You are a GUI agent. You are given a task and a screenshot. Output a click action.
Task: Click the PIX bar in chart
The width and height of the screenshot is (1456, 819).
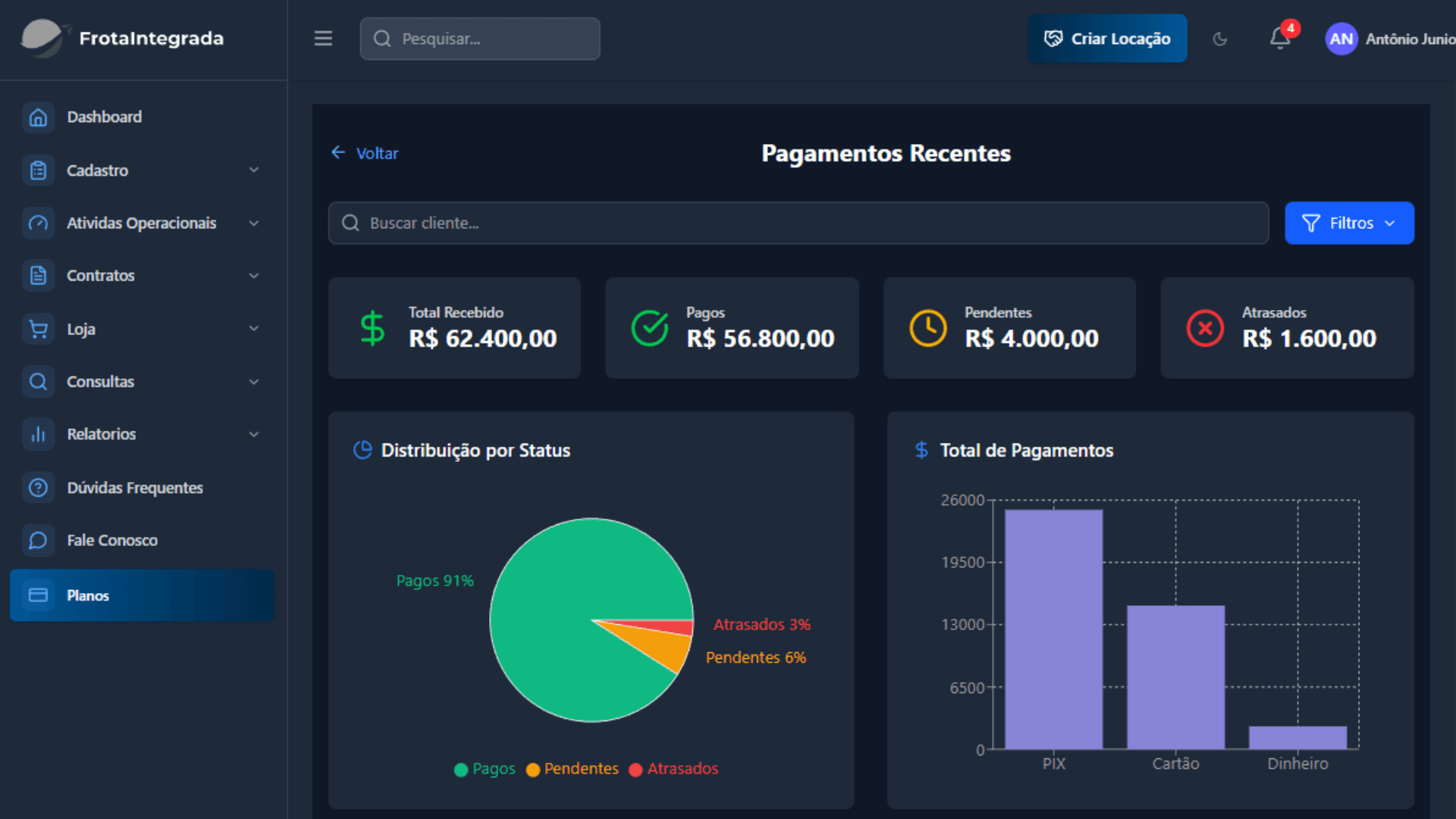1053,629
